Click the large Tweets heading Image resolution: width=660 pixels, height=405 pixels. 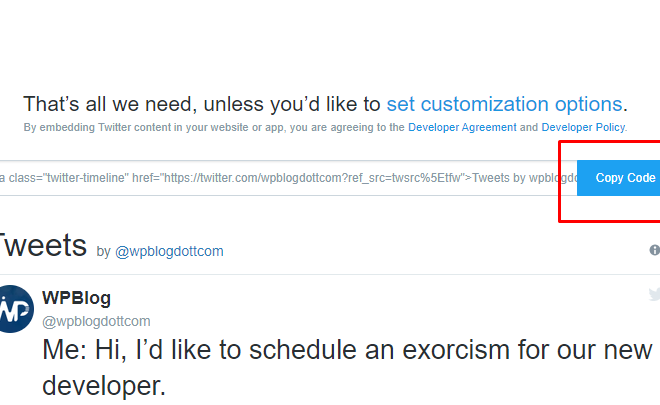pyautogui.click(x=43, y=245)
